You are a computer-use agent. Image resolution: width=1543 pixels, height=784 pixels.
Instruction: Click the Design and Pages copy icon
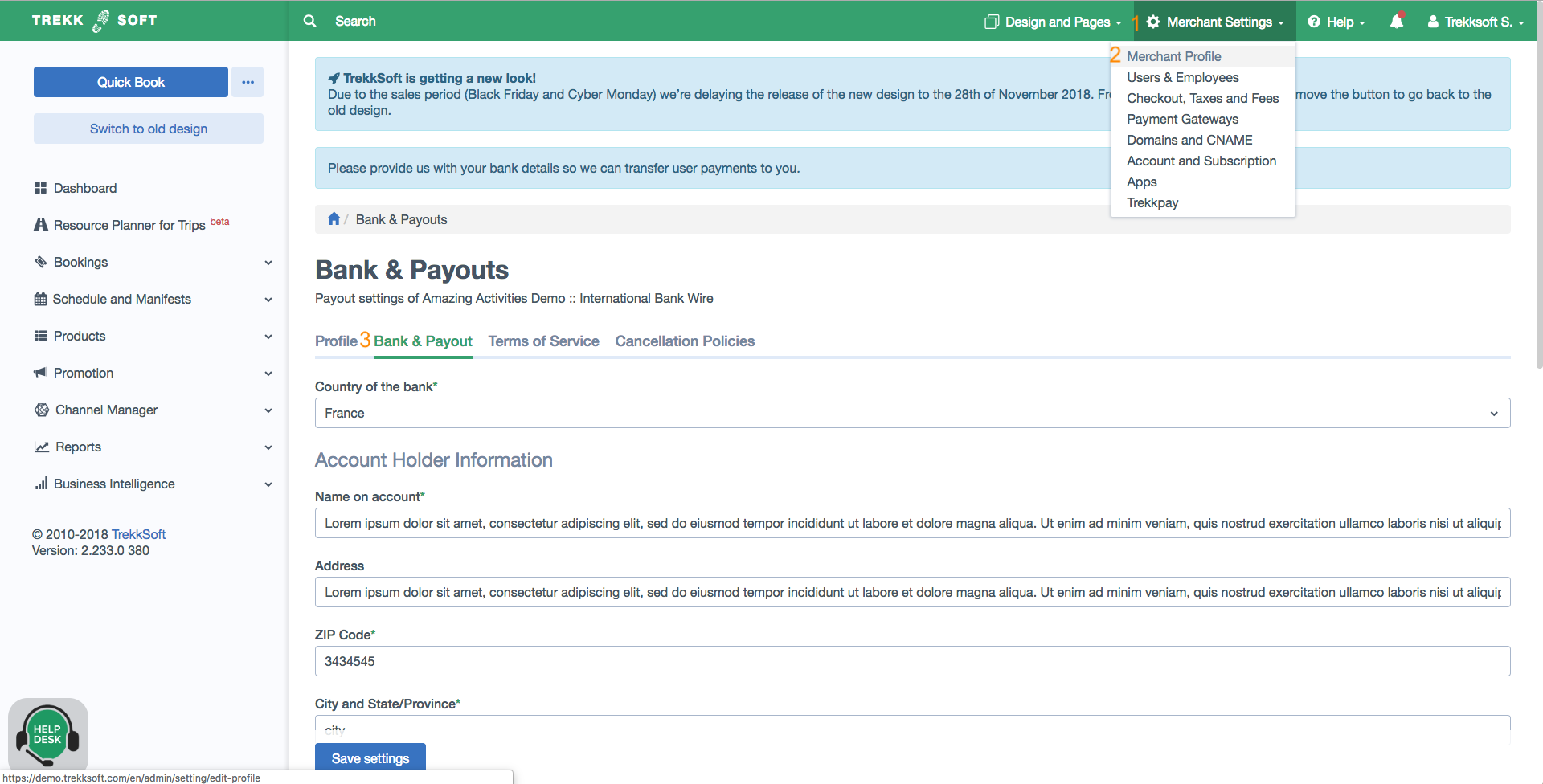coord(992,22)
